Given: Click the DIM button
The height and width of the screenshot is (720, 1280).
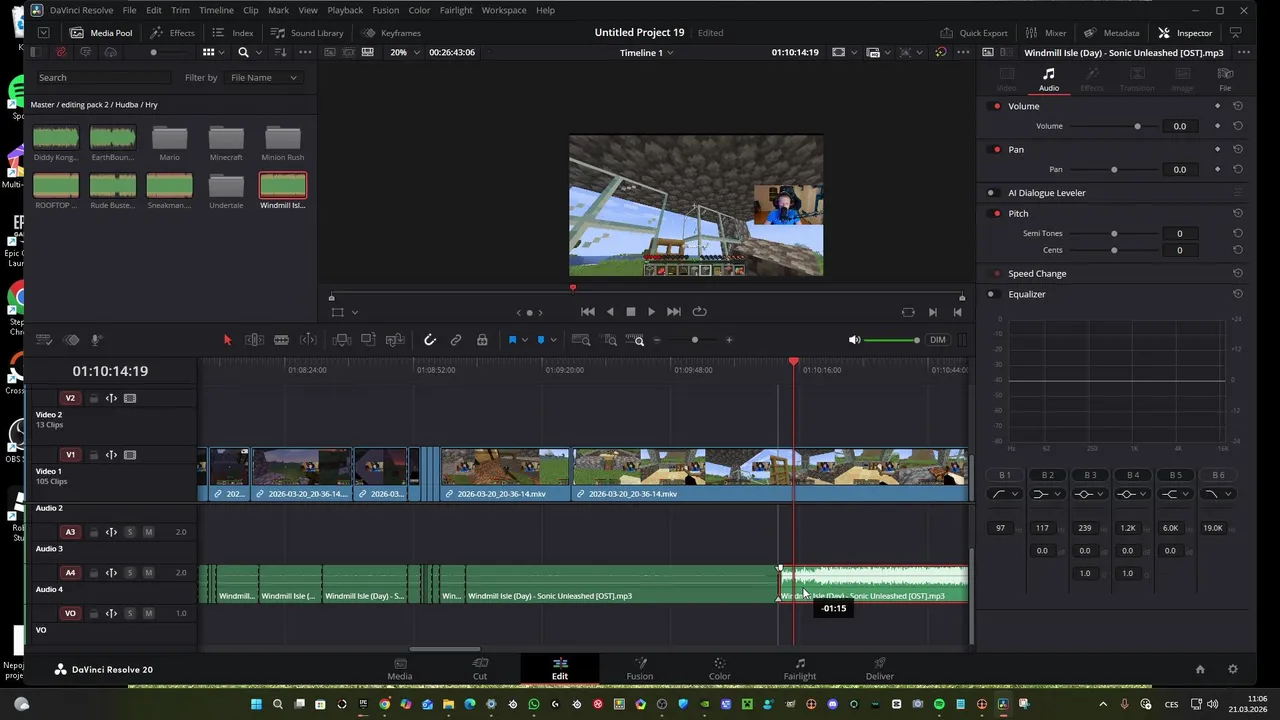Looking at the screenshot, I should pos(937,340).
